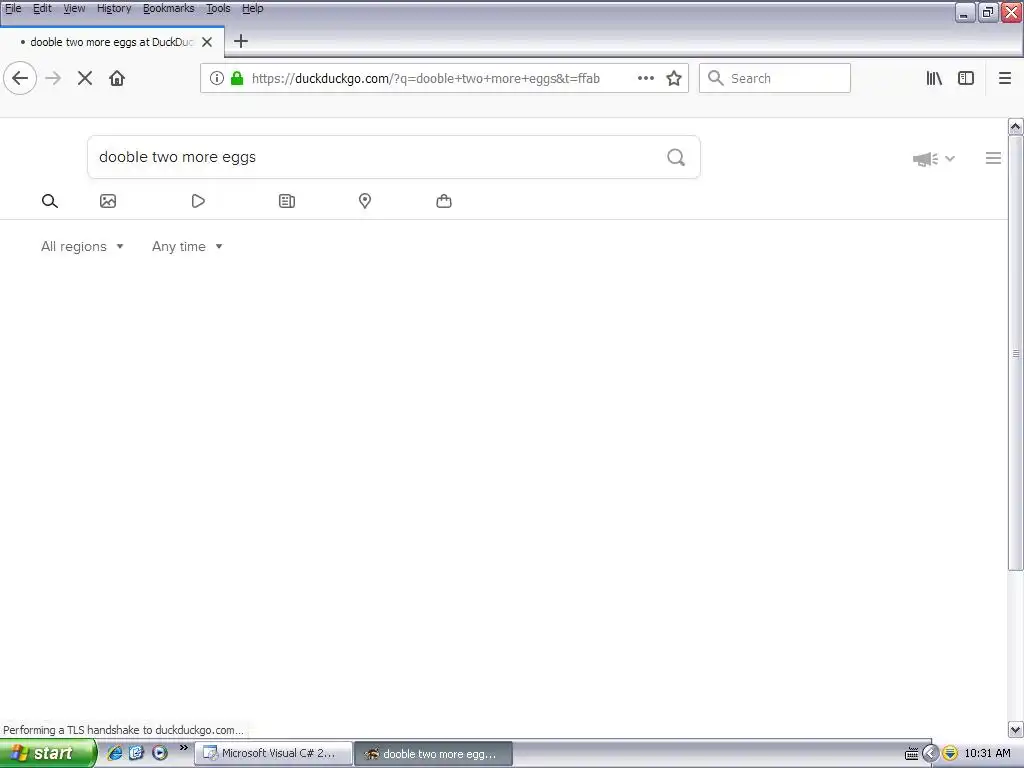
Task: Switch to Microsoft Visual C# taskbar window
Action: pos(274,754)
